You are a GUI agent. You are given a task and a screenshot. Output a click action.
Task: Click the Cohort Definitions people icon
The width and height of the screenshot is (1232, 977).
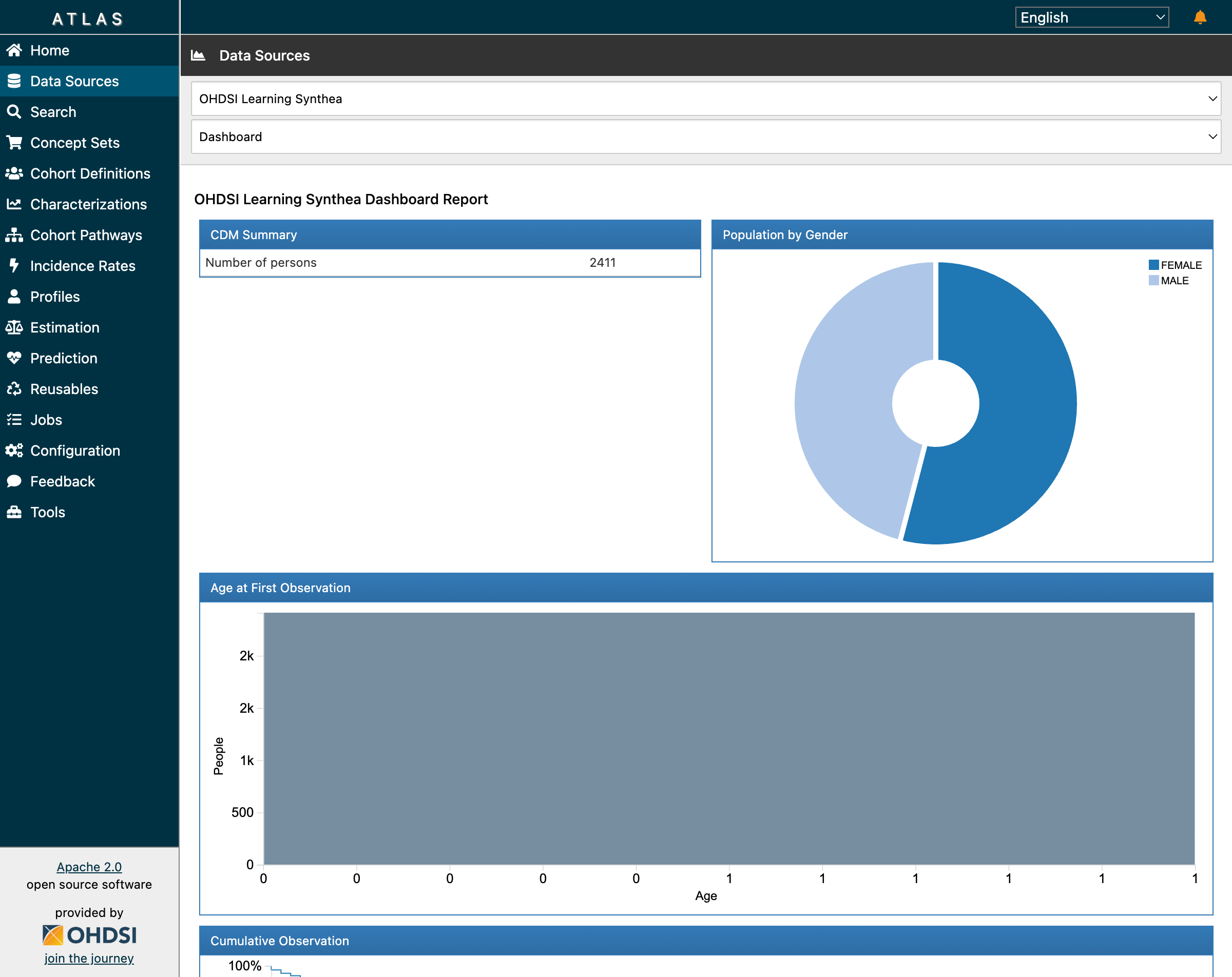15,173
